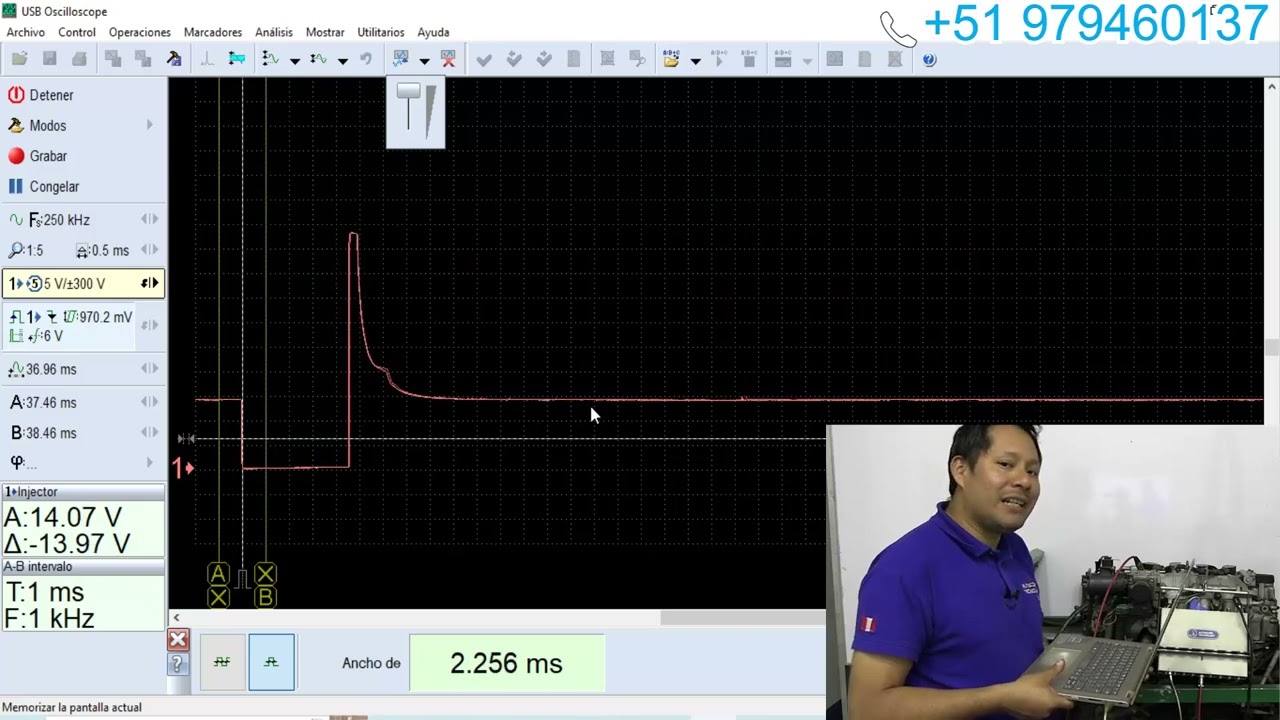Open the Operaciones menu

(x=140, y=32)
